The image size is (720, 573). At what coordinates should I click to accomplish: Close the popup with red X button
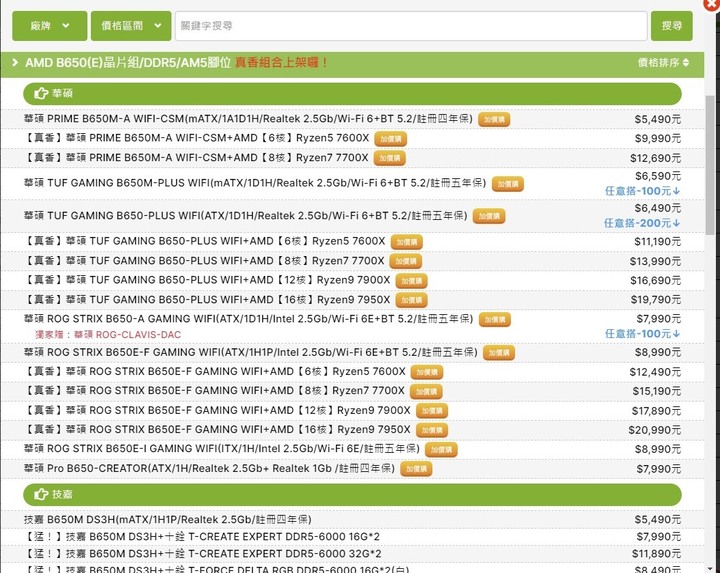coord(713,4)
